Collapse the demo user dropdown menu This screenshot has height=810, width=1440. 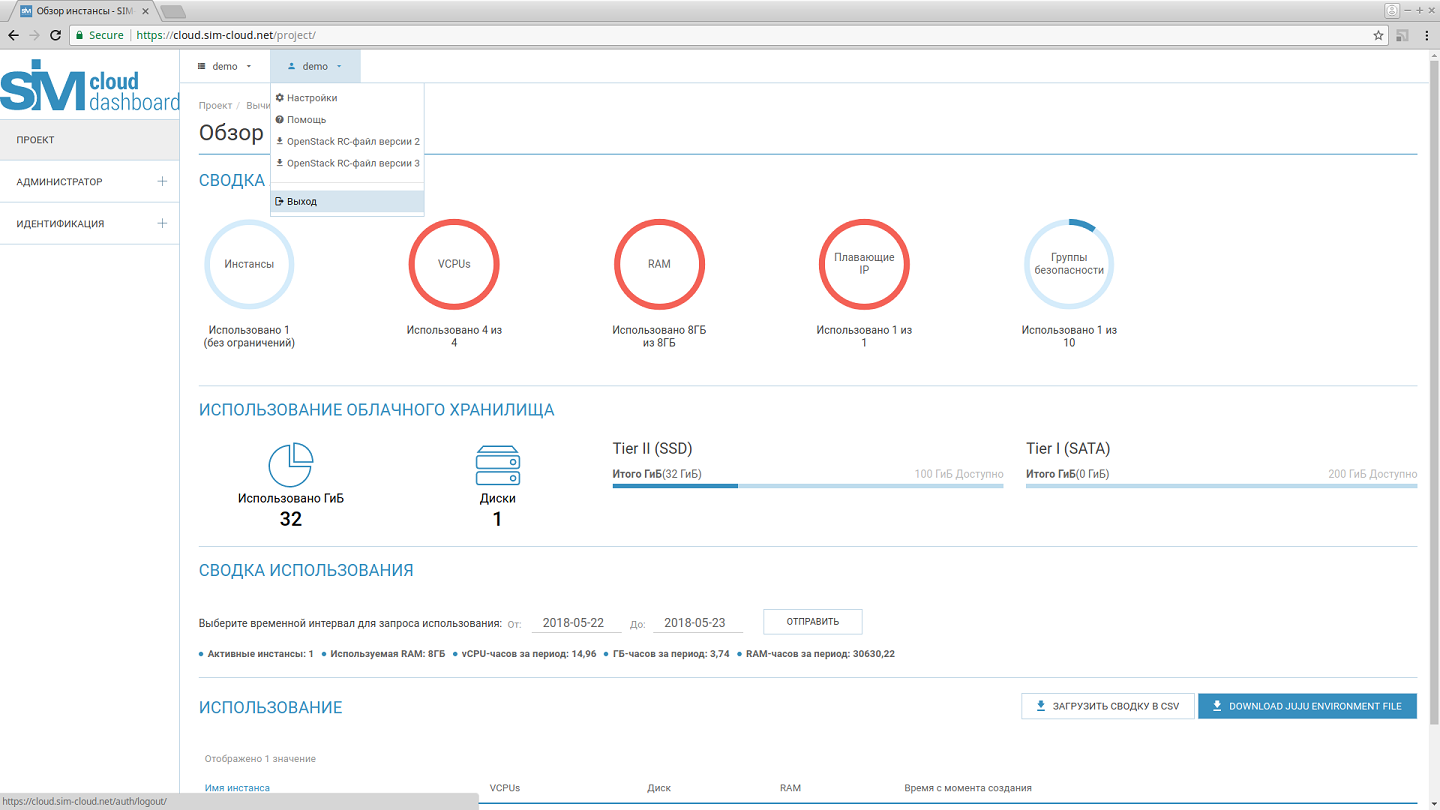(x=315, y=67)
